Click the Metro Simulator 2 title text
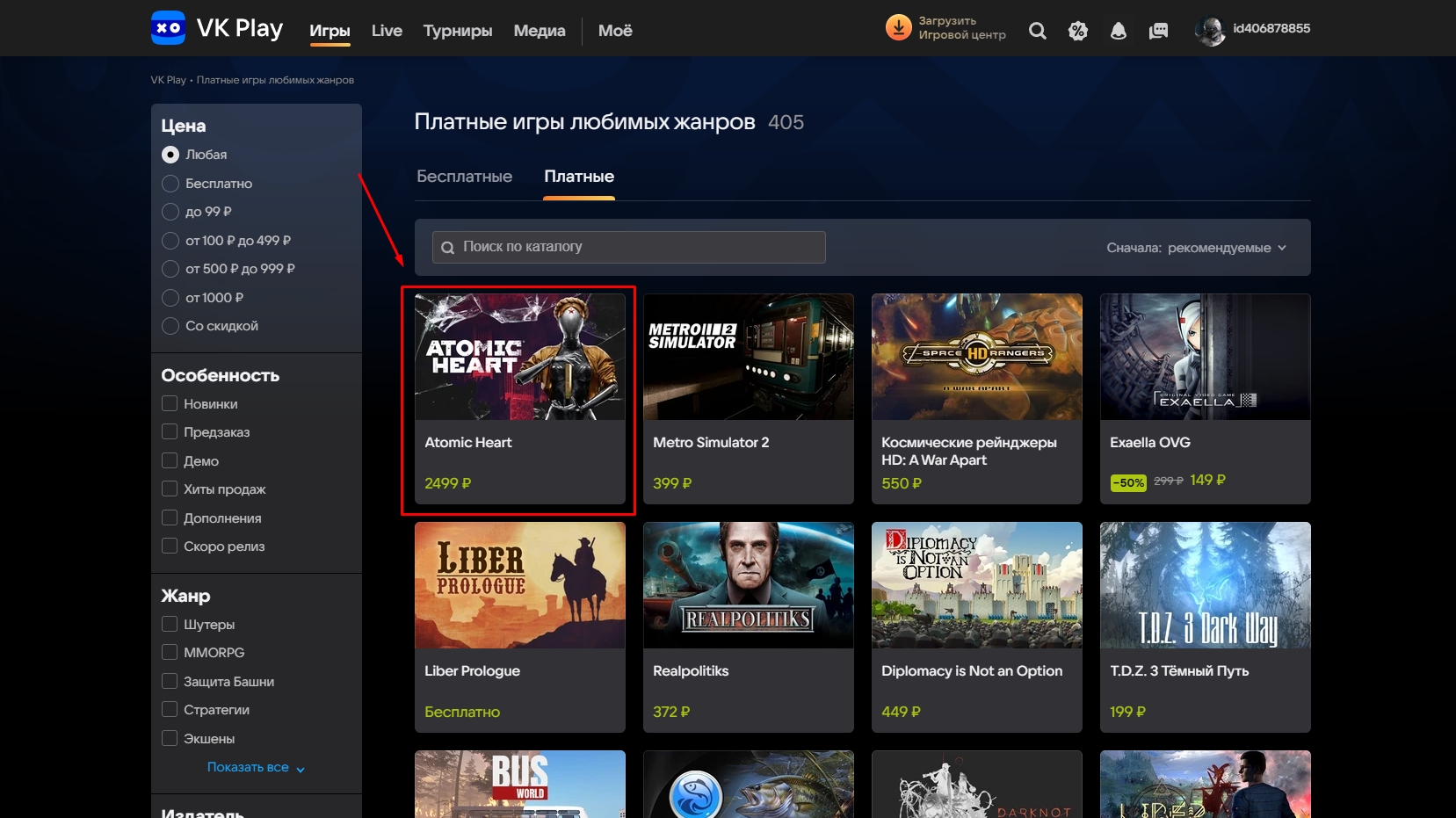Image resolution: width=1456 pixels, height=818 pixels. coord(711,443)
